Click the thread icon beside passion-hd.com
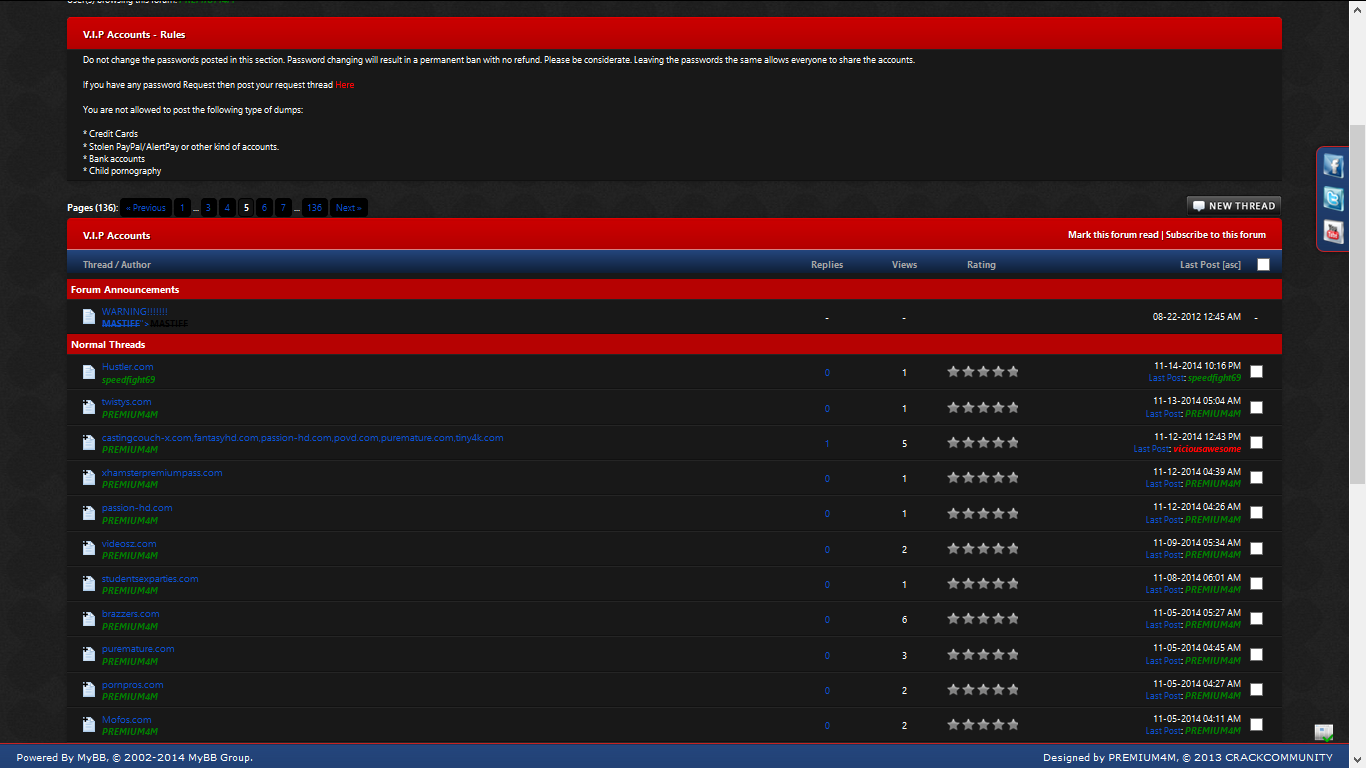This screenshot has width=1366, height=768. [89, 513]
